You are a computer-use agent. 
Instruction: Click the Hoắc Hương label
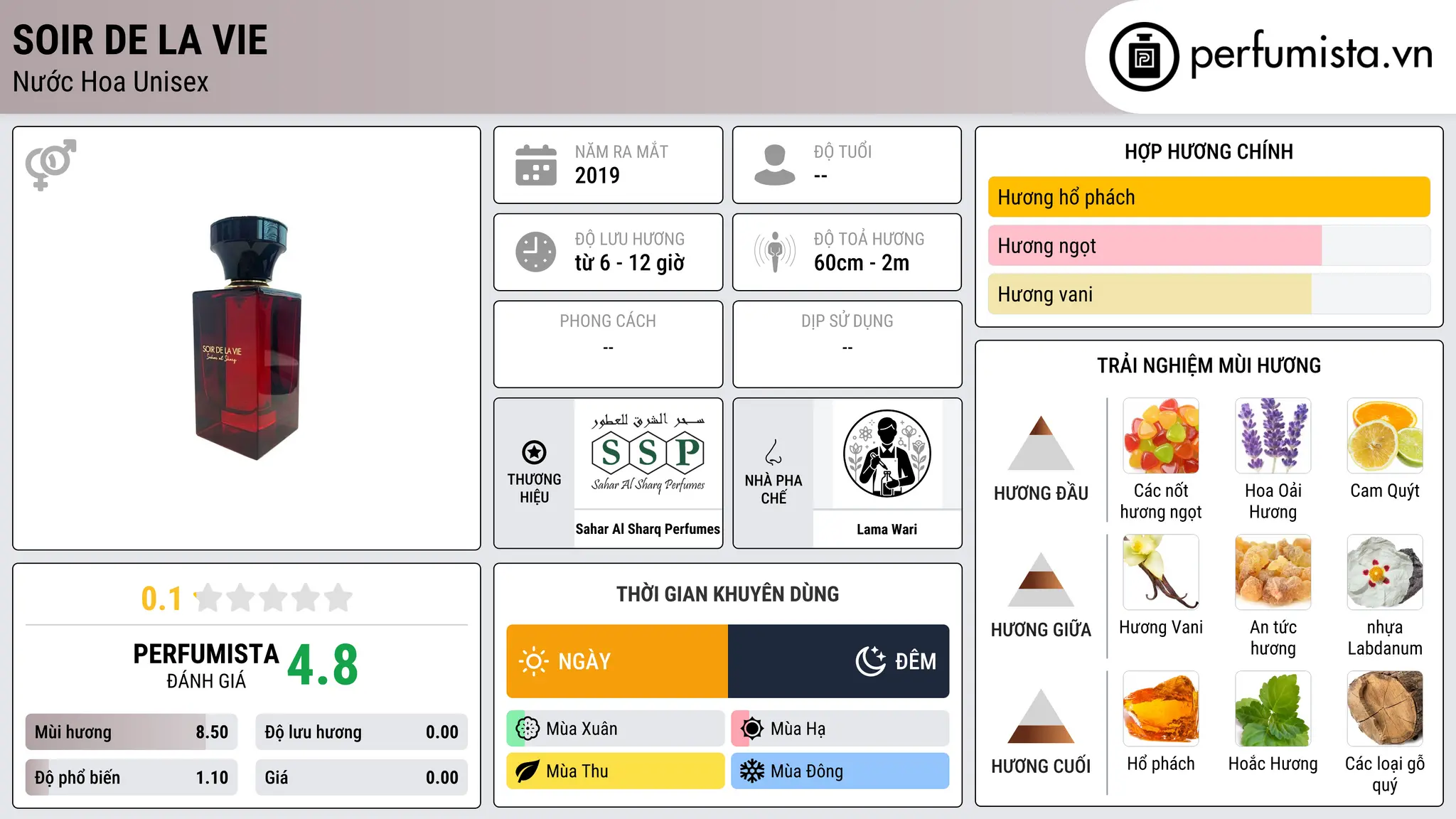(x=1273, y=764)
